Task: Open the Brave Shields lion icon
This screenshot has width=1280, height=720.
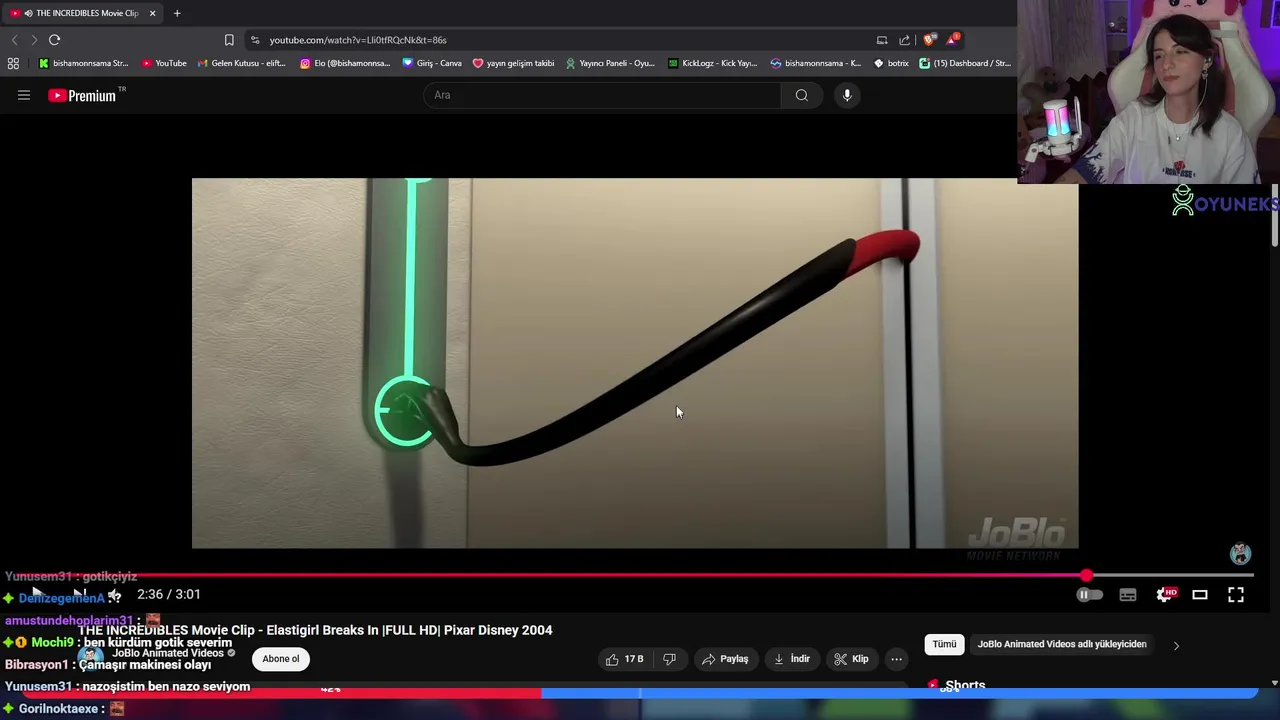Action: coord(929,40)
